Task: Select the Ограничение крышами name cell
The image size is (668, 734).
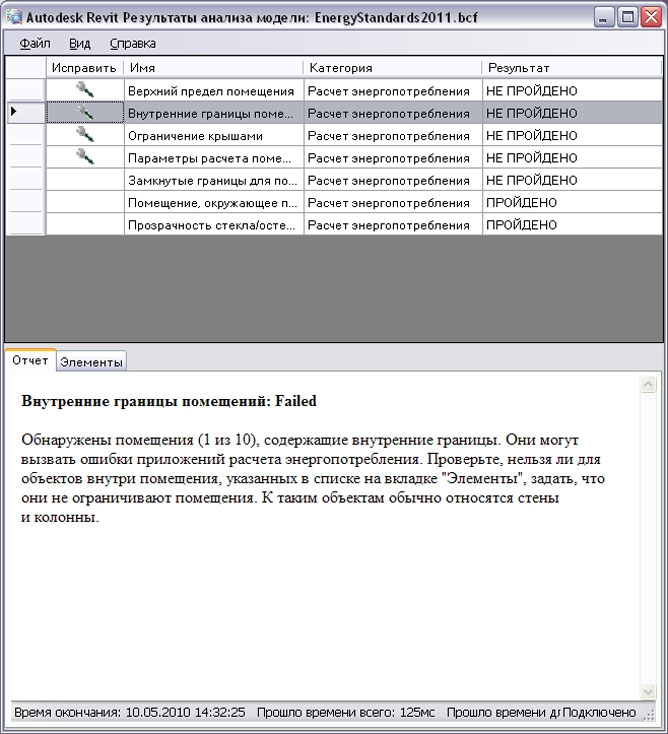Action: (214, 136)
